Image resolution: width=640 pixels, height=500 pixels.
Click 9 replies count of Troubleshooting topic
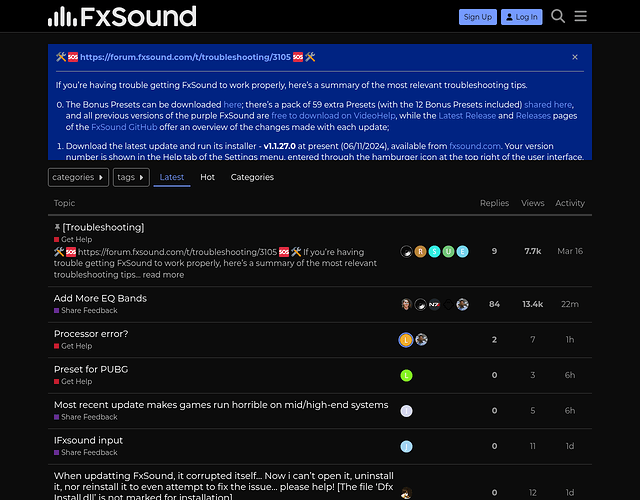tap(494, 251)
